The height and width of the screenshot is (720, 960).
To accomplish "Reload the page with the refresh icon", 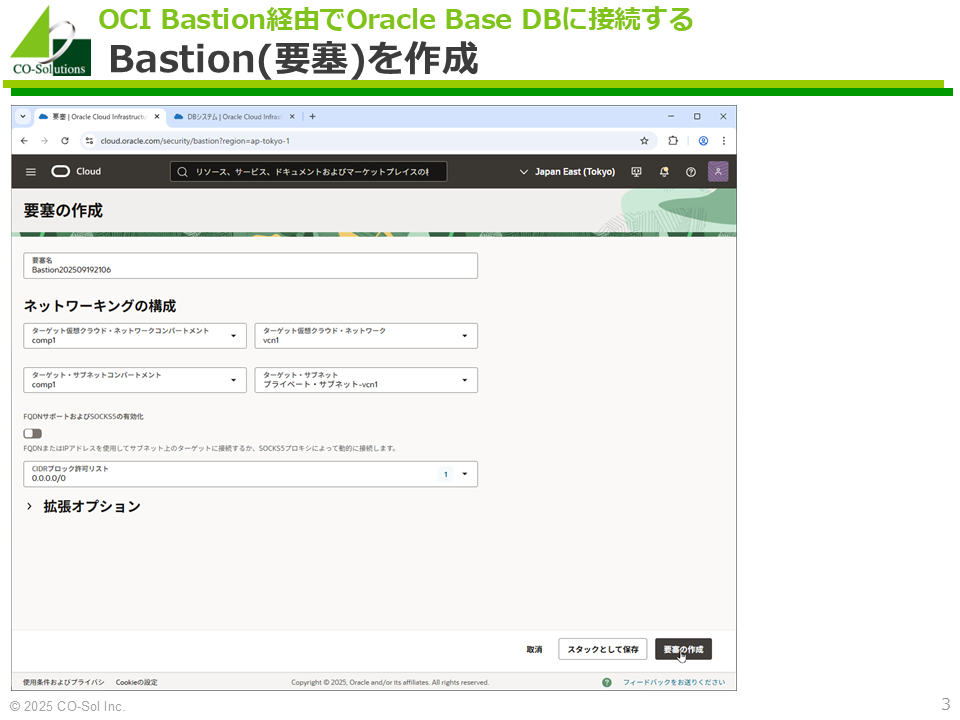I will (65, 141).
